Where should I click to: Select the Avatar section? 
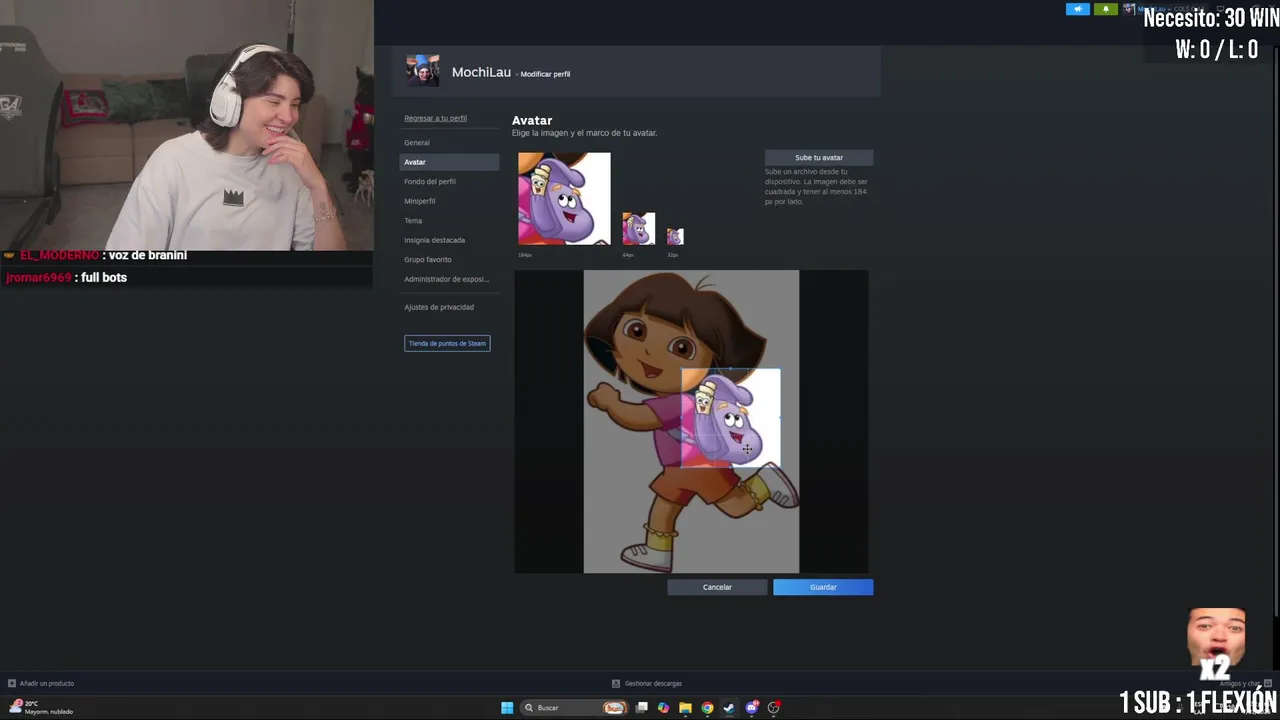449,162
